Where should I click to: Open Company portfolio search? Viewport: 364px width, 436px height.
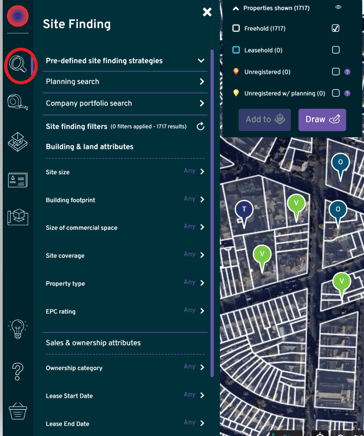point(125,103)
